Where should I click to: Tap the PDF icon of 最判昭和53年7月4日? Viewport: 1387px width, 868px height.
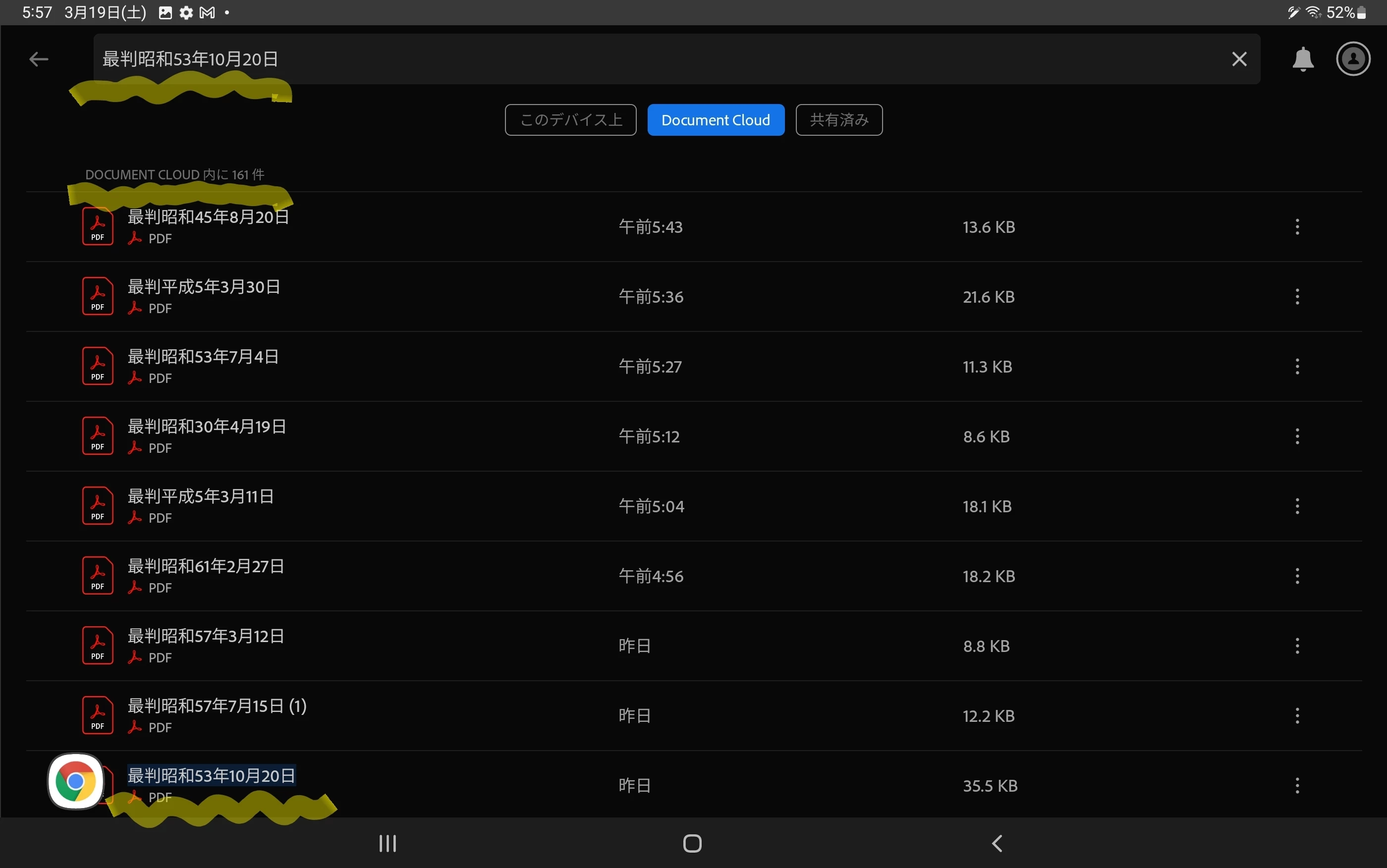[98, 366]
